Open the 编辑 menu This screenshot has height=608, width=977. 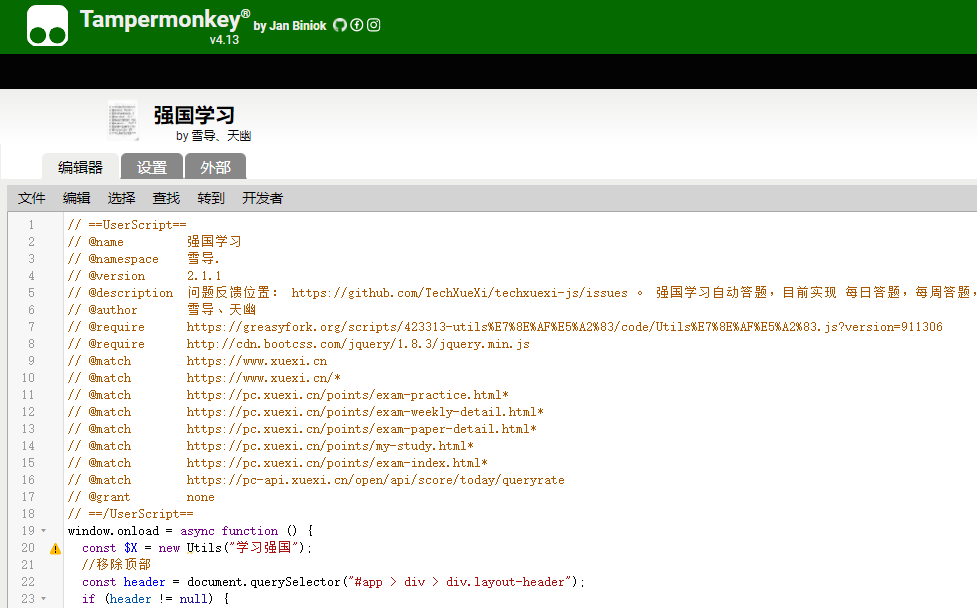(x=77, y=198)
